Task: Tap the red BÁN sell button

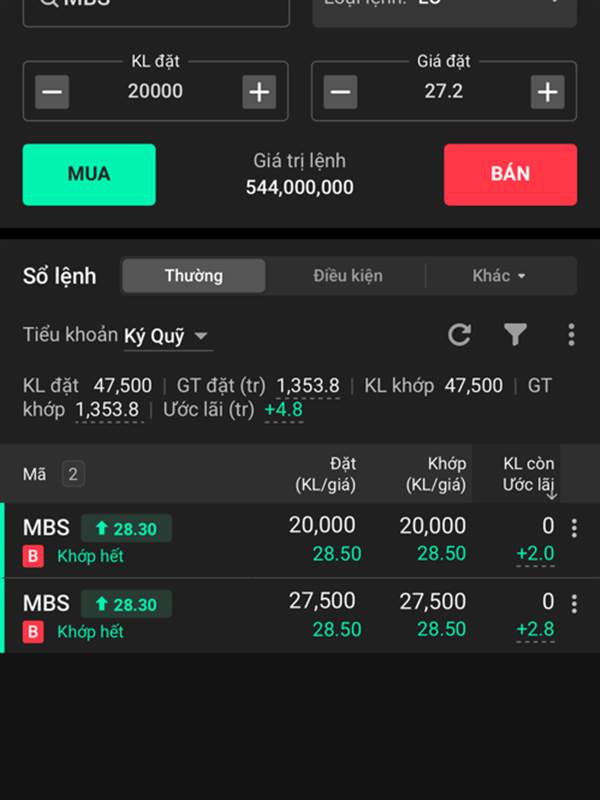Action: (x=510, y=174)
